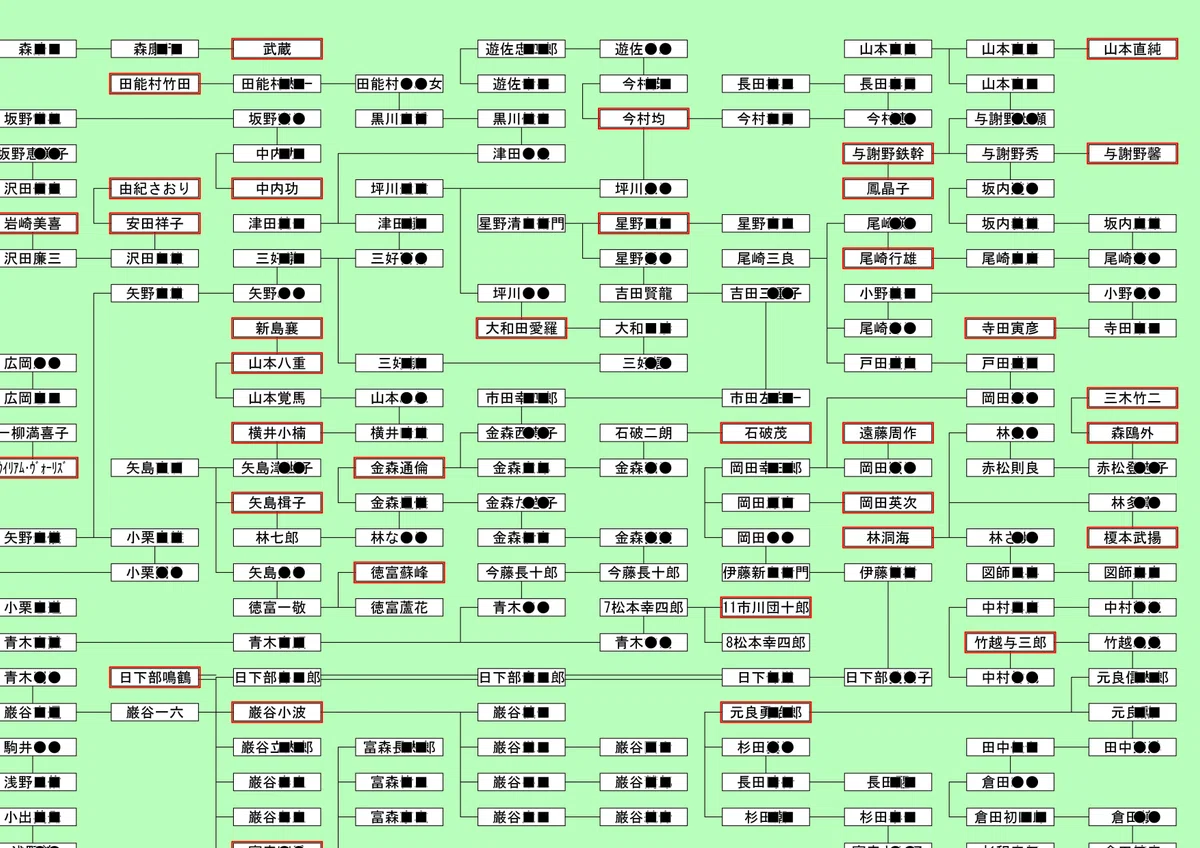Select the 石破茂 box
1200x848 pixels.
(765, 433)
